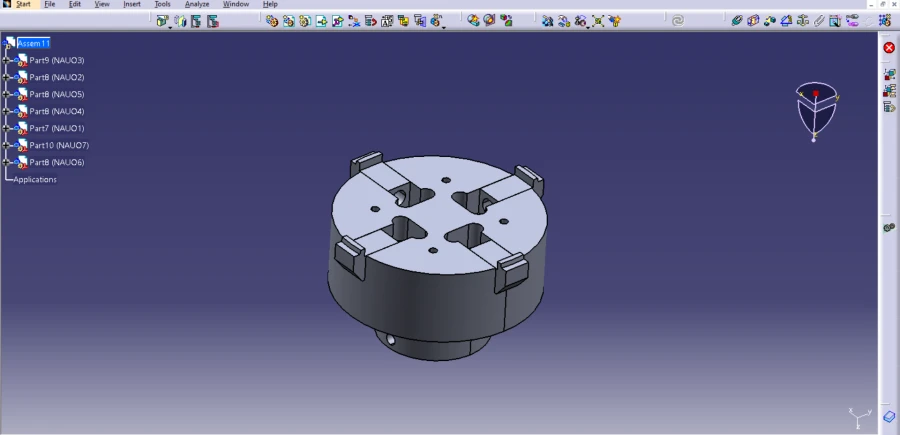The height and width of the screenshot is (435, 900).
Task: Select Part8 (NAUO6) in the tree
Action: [57, 162]
